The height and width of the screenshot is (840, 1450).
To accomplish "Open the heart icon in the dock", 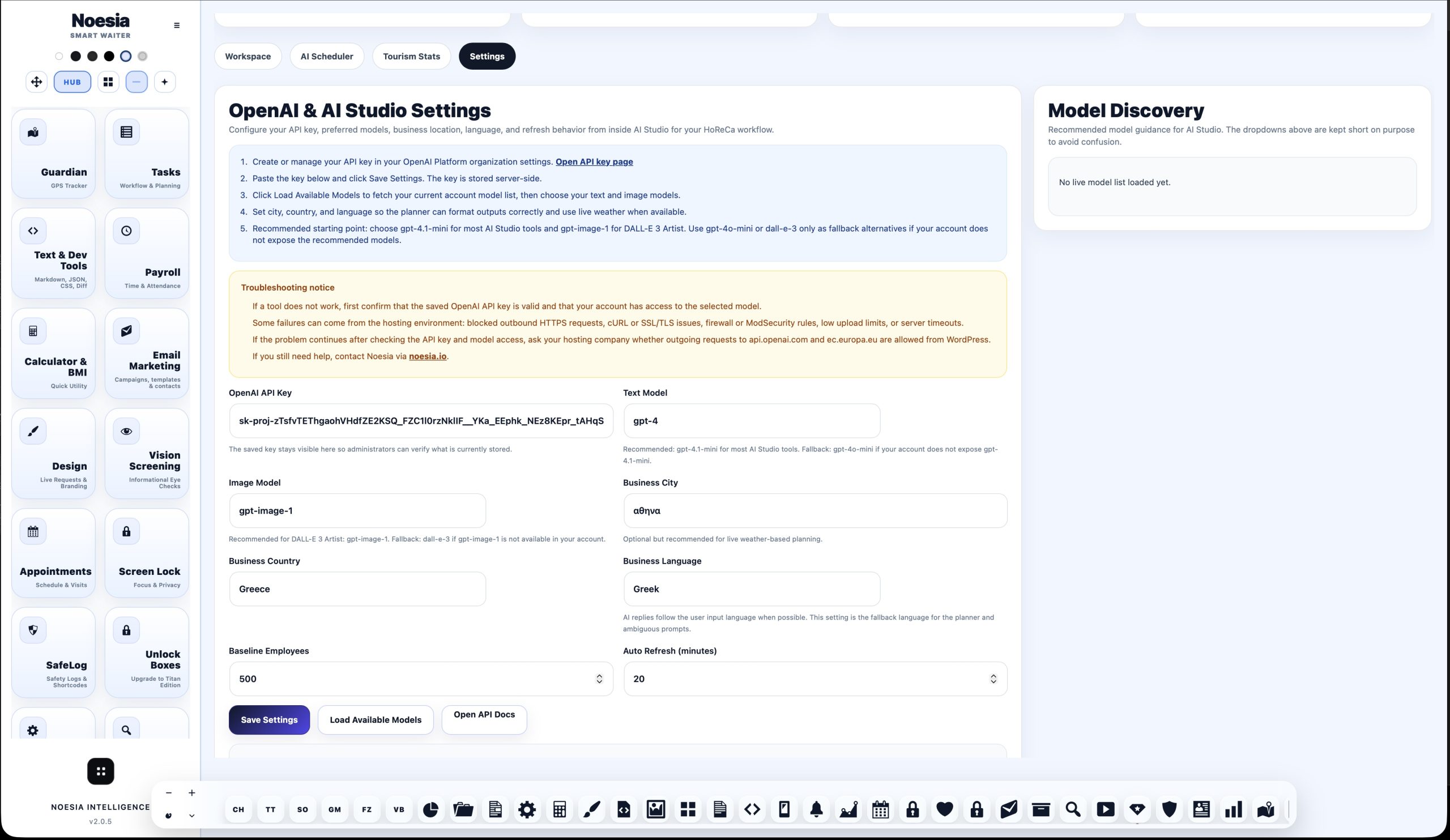I will [x=945, y=809].
